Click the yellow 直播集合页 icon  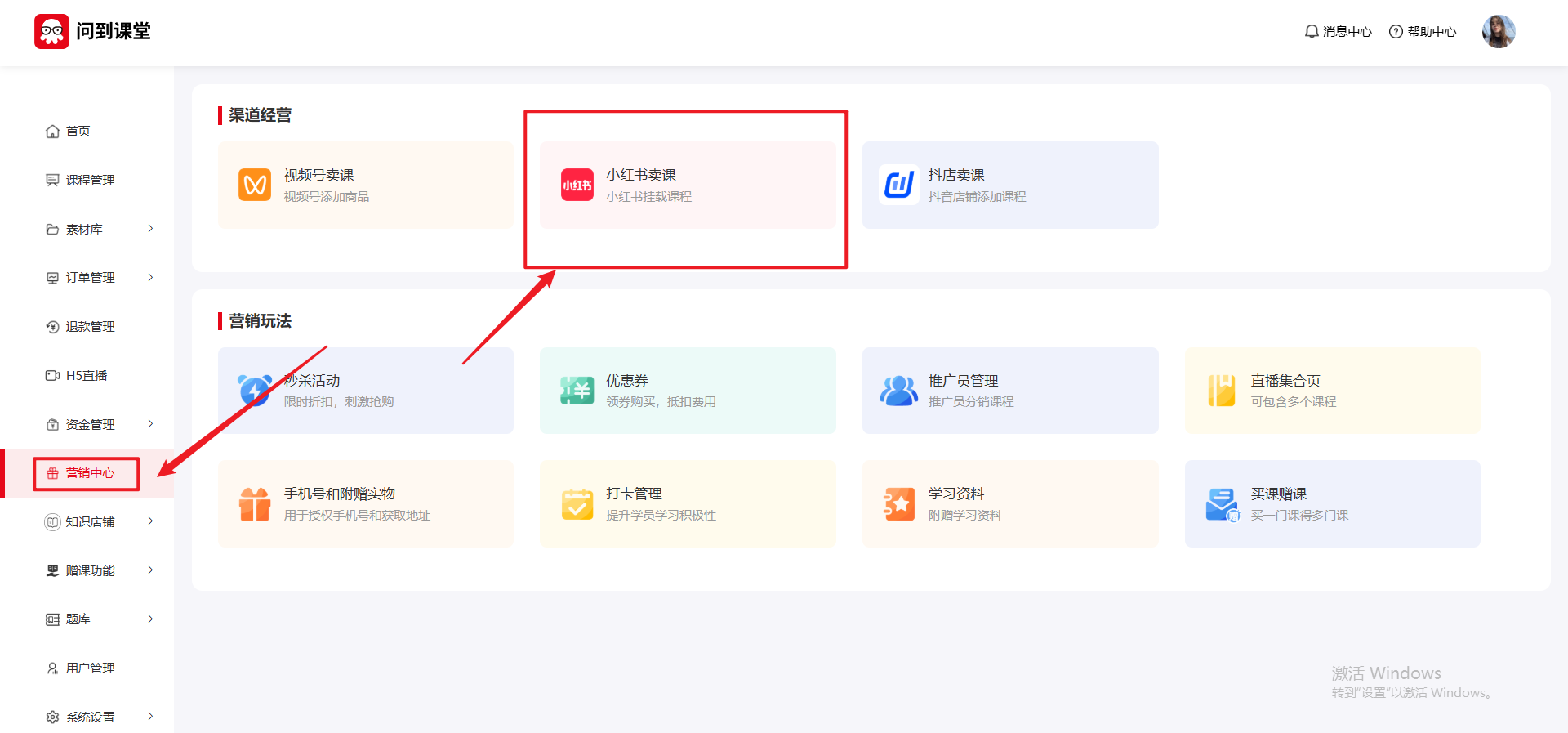coord(1222,391)
